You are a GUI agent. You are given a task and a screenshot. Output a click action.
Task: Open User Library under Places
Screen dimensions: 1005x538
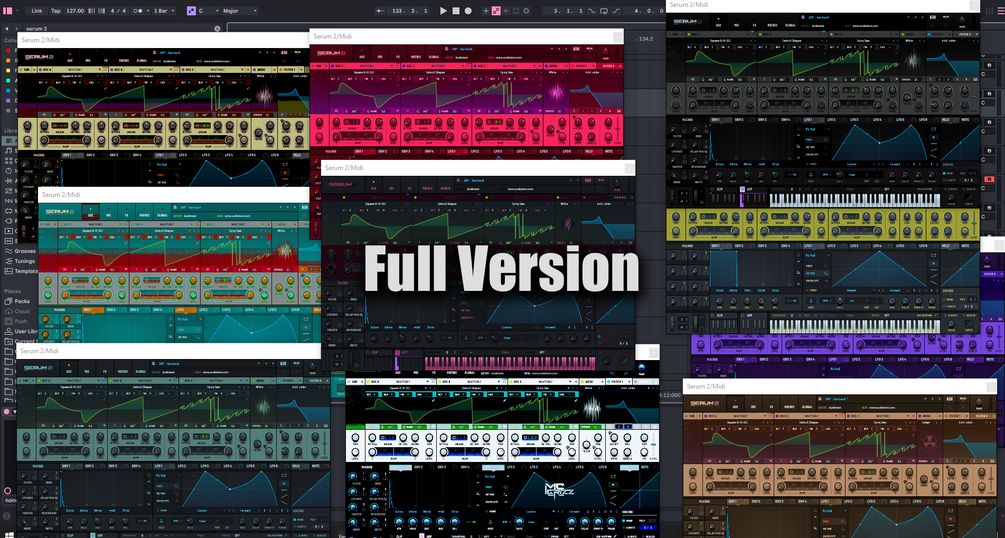tap(26, 332)
